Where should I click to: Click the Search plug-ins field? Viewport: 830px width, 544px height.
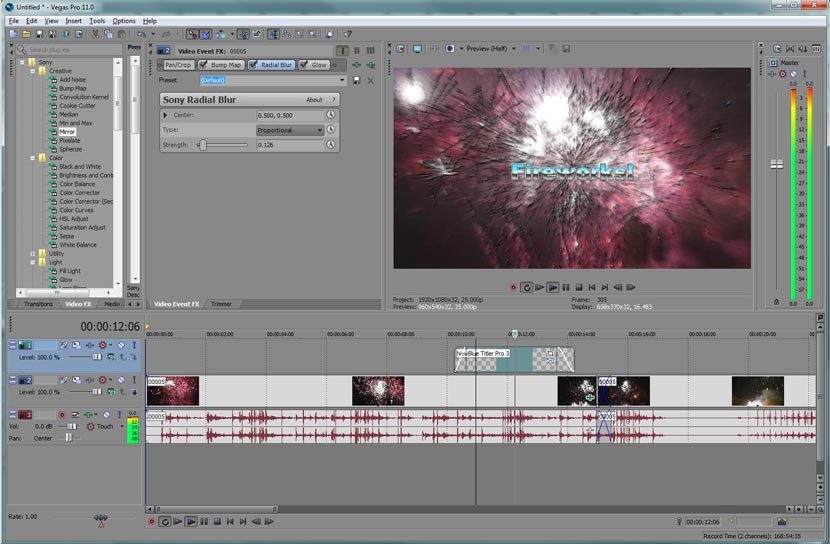tap(68, 50)
